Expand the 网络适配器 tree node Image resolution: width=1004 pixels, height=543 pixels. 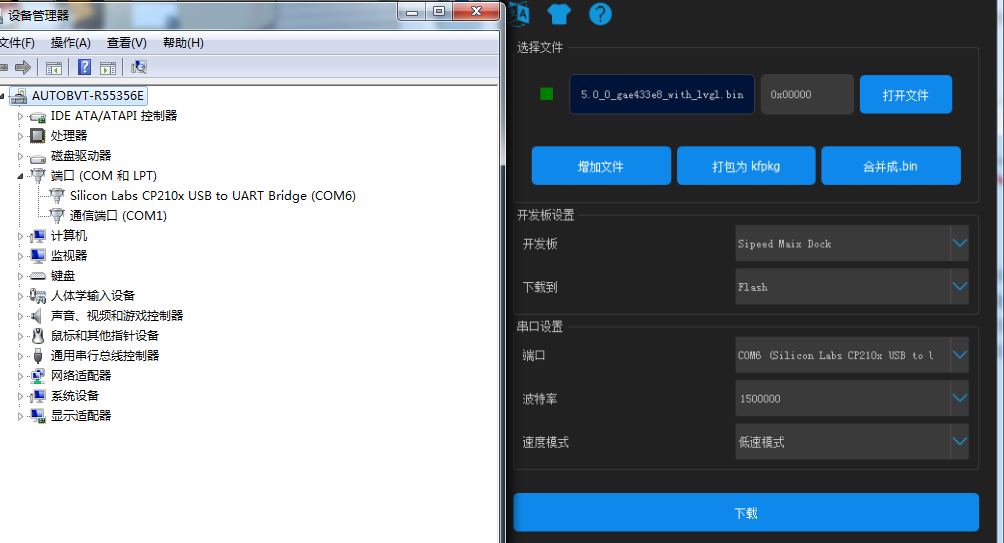pos(20,377)
